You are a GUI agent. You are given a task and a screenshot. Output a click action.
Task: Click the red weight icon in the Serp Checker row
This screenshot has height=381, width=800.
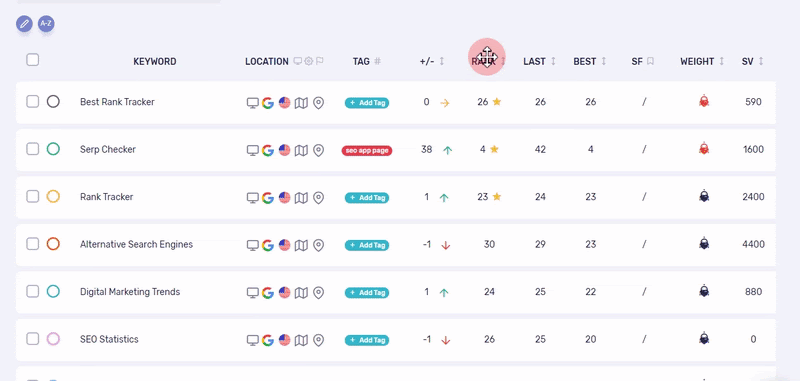pos(704,149)
